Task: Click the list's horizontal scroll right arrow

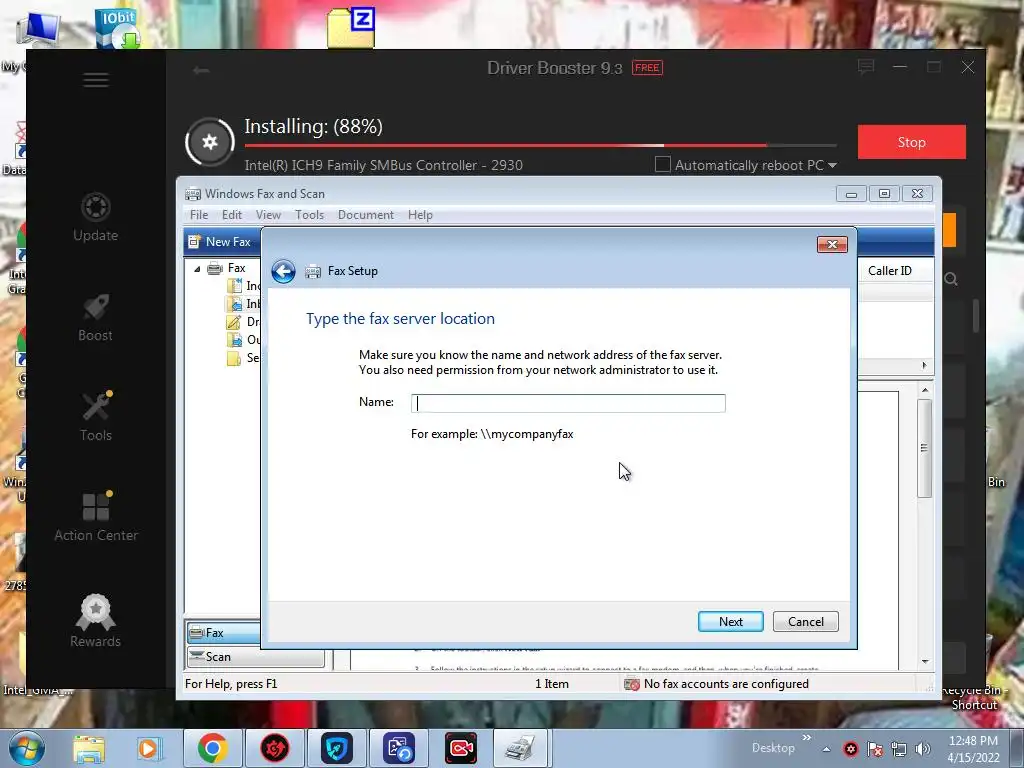Action: (x=924, y=366)
